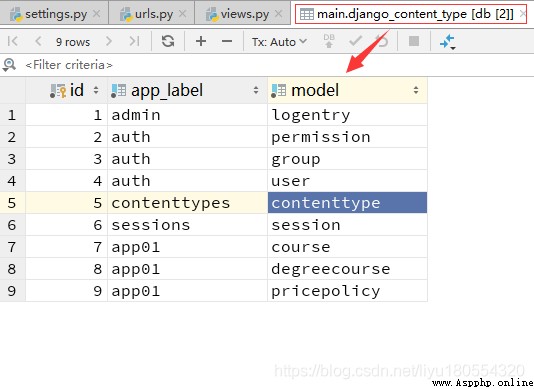Roll back transaction icon

(381, 41)
